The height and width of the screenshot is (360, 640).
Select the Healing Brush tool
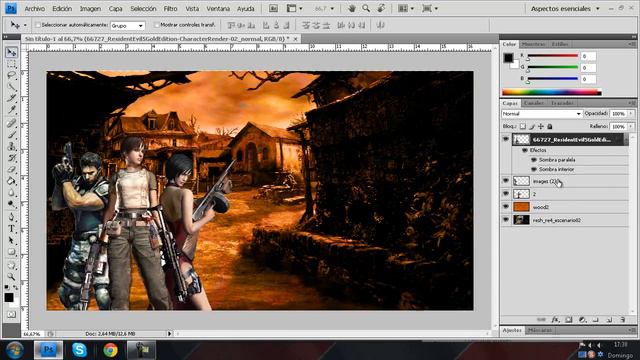11,123
